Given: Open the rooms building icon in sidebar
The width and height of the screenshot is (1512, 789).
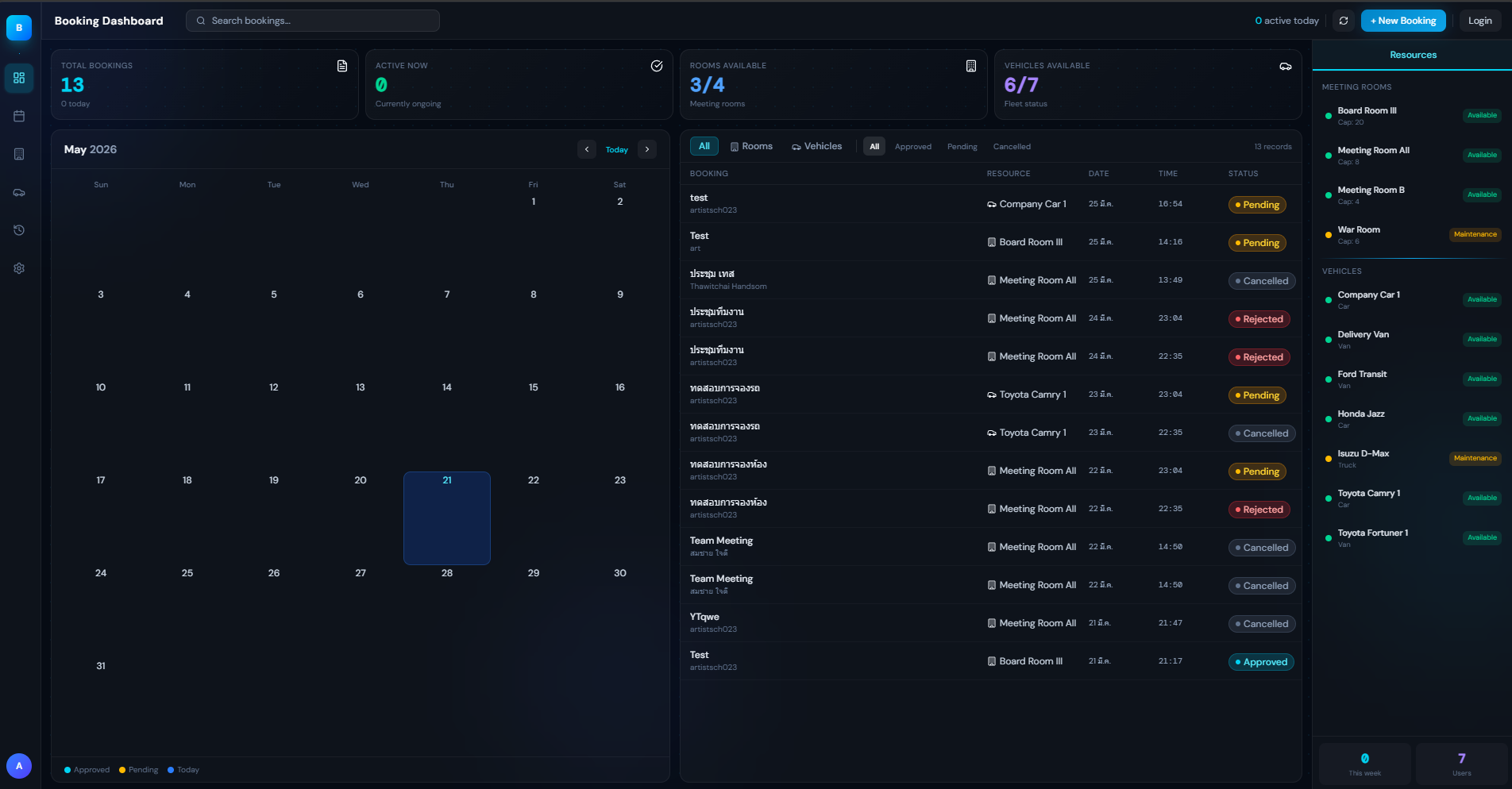Looking at the screenshot, I should click(x=19, y=154).
